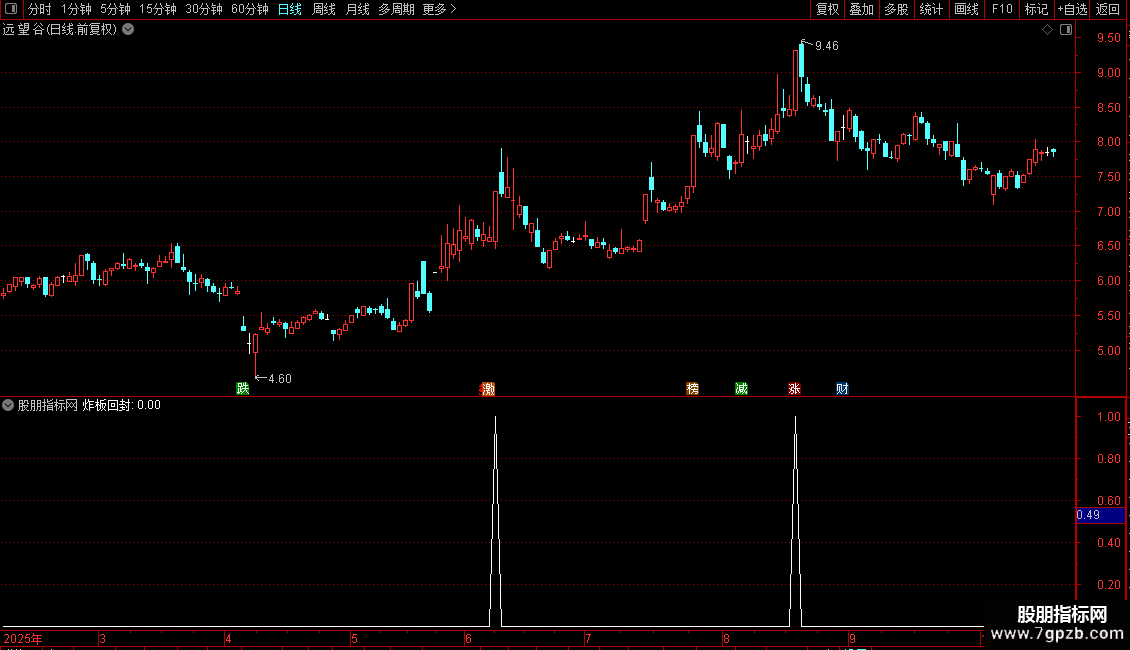Open the 复权 adjustment option
The height and width of the screenshot is (650, 1130).
(x=827, y=9)
